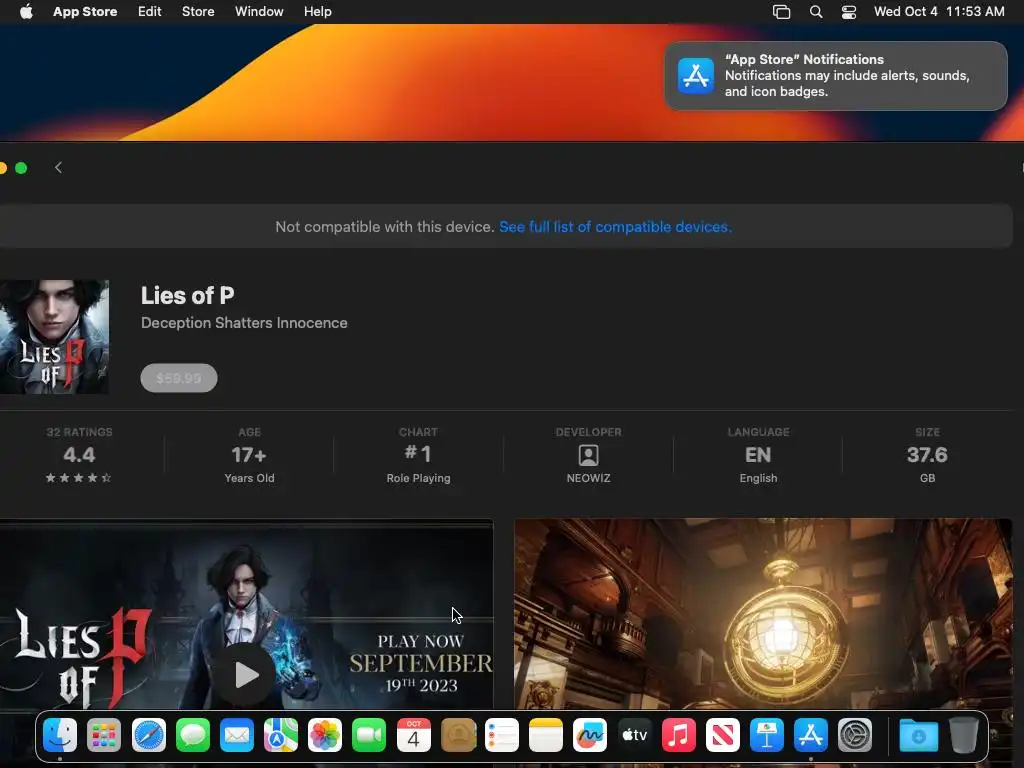Open Keynote from the Dock

click(x=767, y=735)
